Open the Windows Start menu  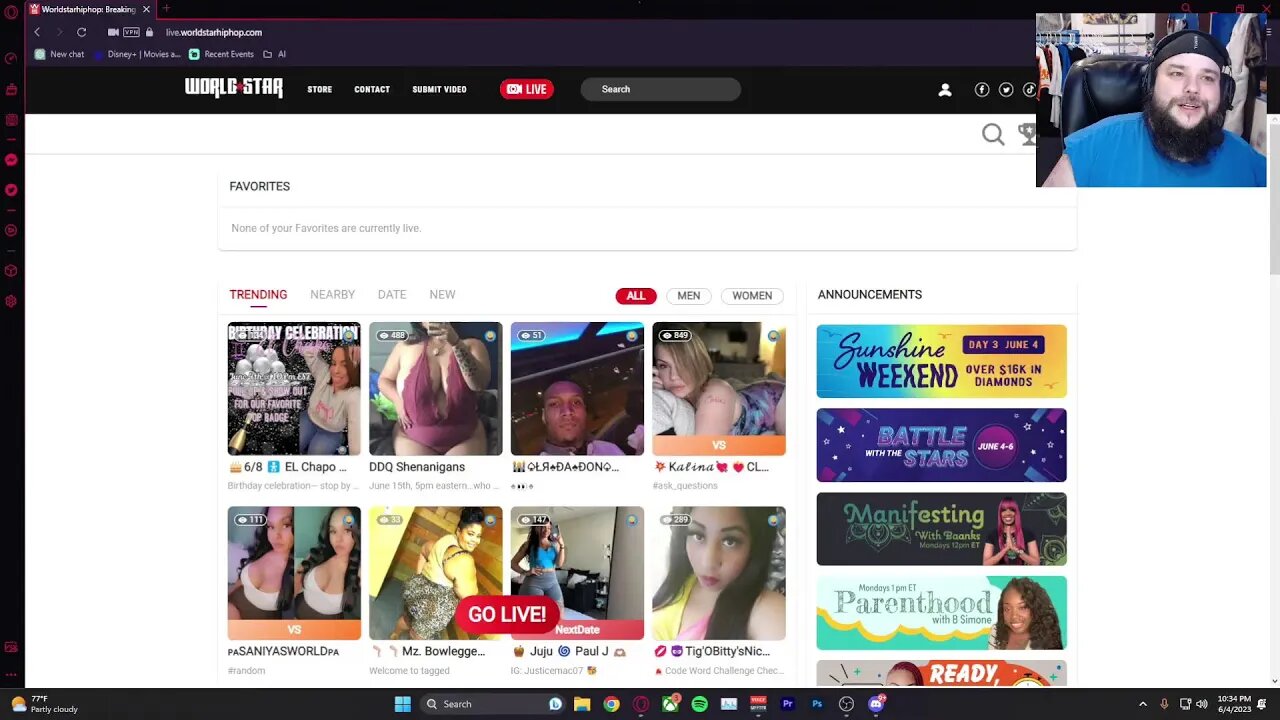(x=403, y=704)
